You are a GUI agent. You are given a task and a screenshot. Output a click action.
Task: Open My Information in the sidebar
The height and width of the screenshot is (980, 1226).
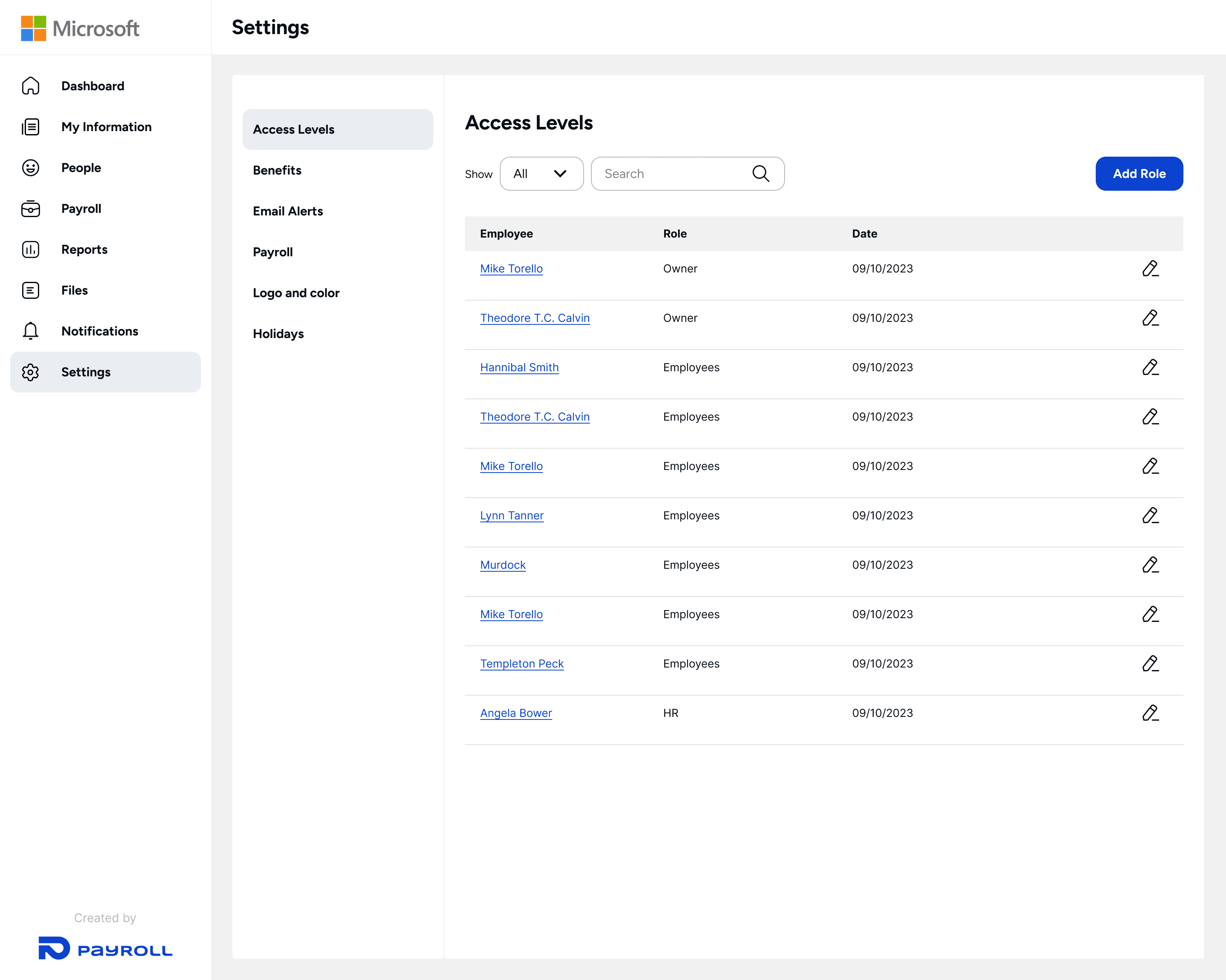point(106,127)
